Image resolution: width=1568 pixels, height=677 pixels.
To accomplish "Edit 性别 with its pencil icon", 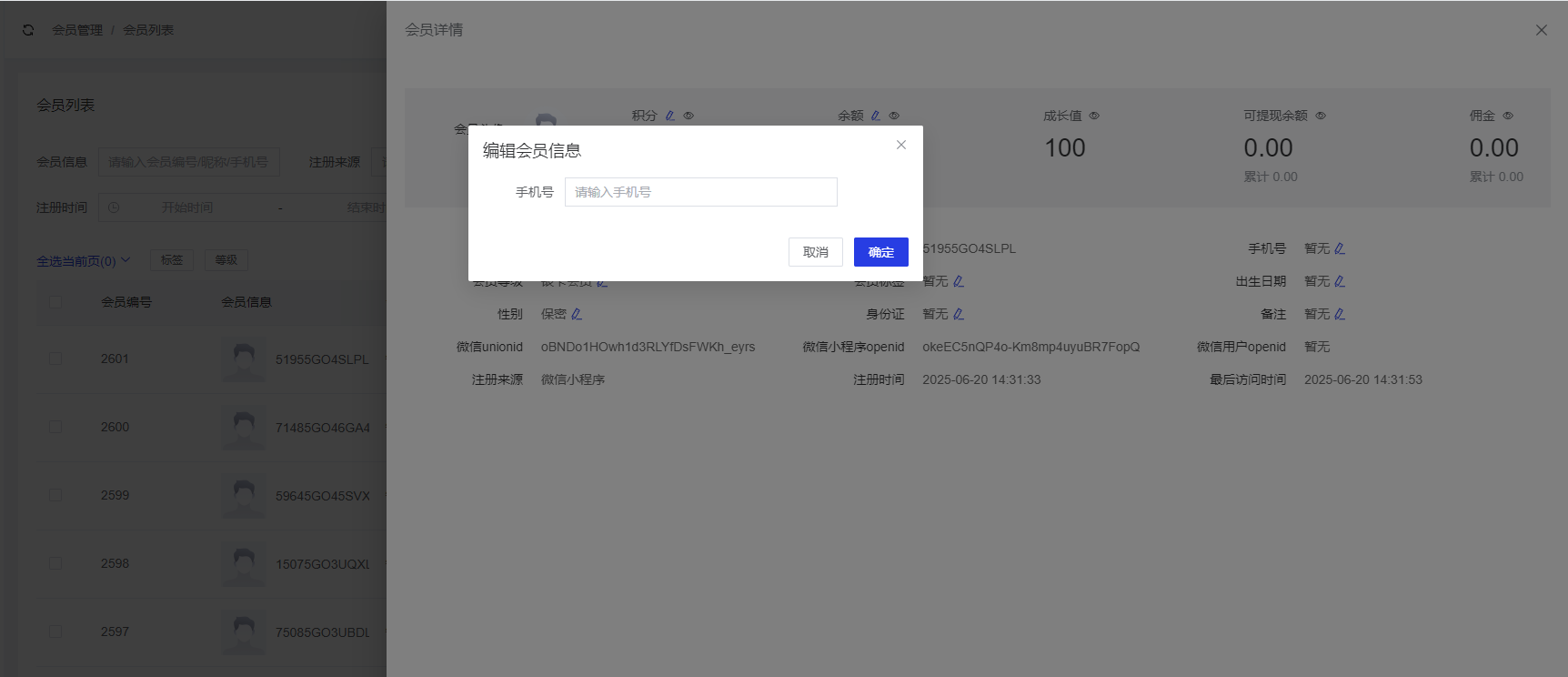I will click(x=577, y=314).
